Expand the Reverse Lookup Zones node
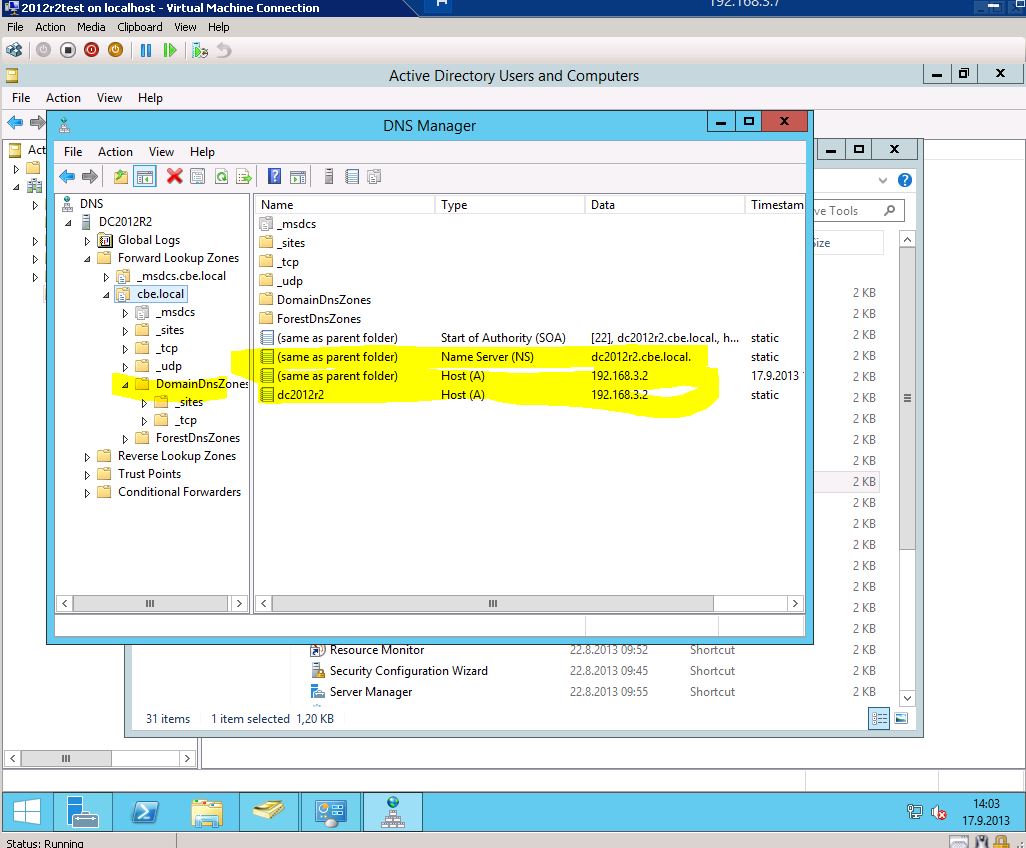 pyautogui.click(x=87, y=457)
